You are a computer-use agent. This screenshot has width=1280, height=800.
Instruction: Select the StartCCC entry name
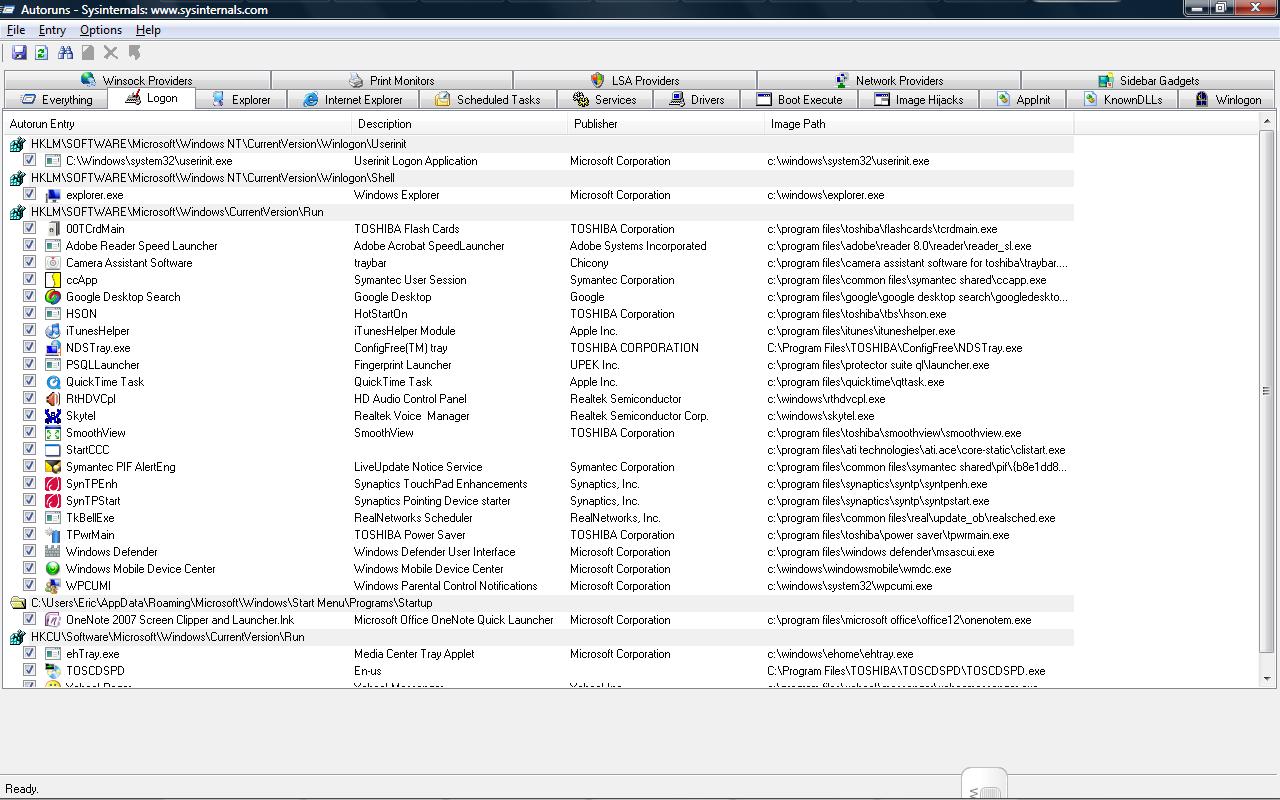click(88, 450)
